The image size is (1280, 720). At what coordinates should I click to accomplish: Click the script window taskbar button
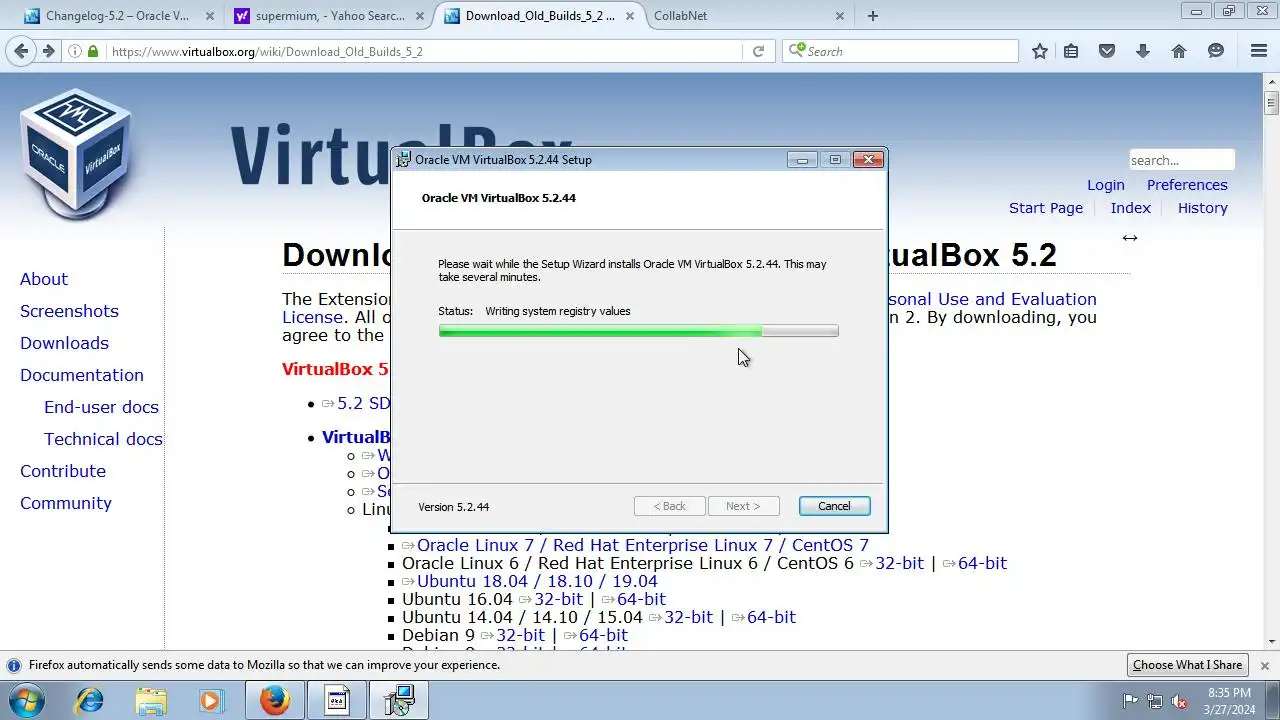pyautogui.click(x=337, y=700)
